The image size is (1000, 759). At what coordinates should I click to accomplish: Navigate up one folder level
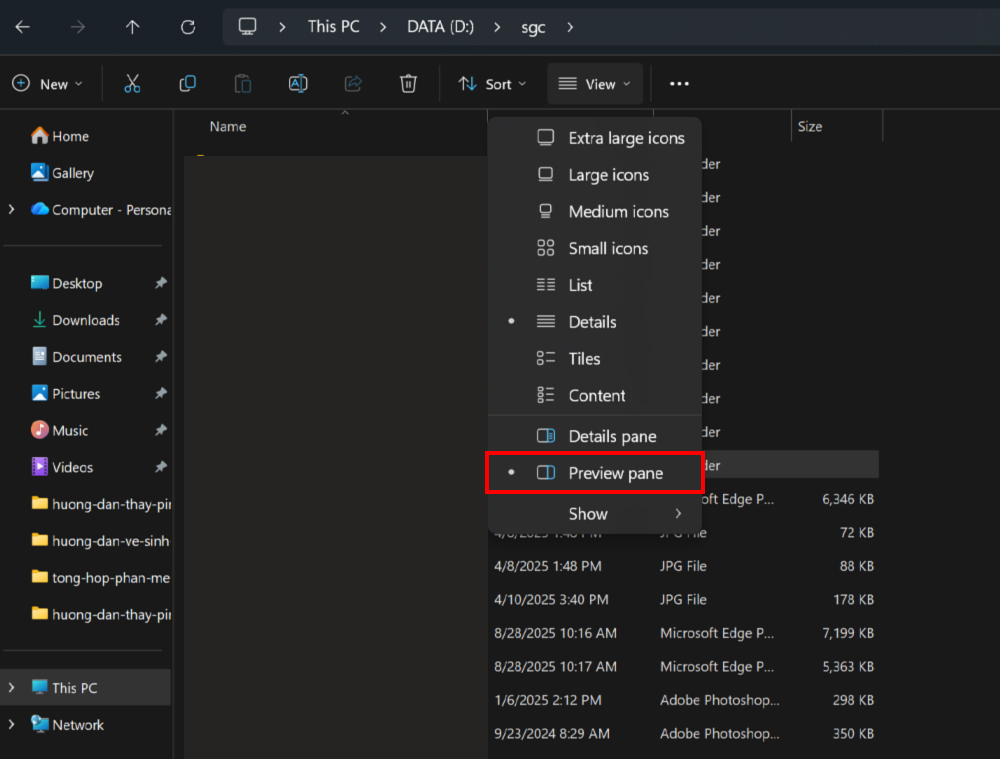coord(132,26)
